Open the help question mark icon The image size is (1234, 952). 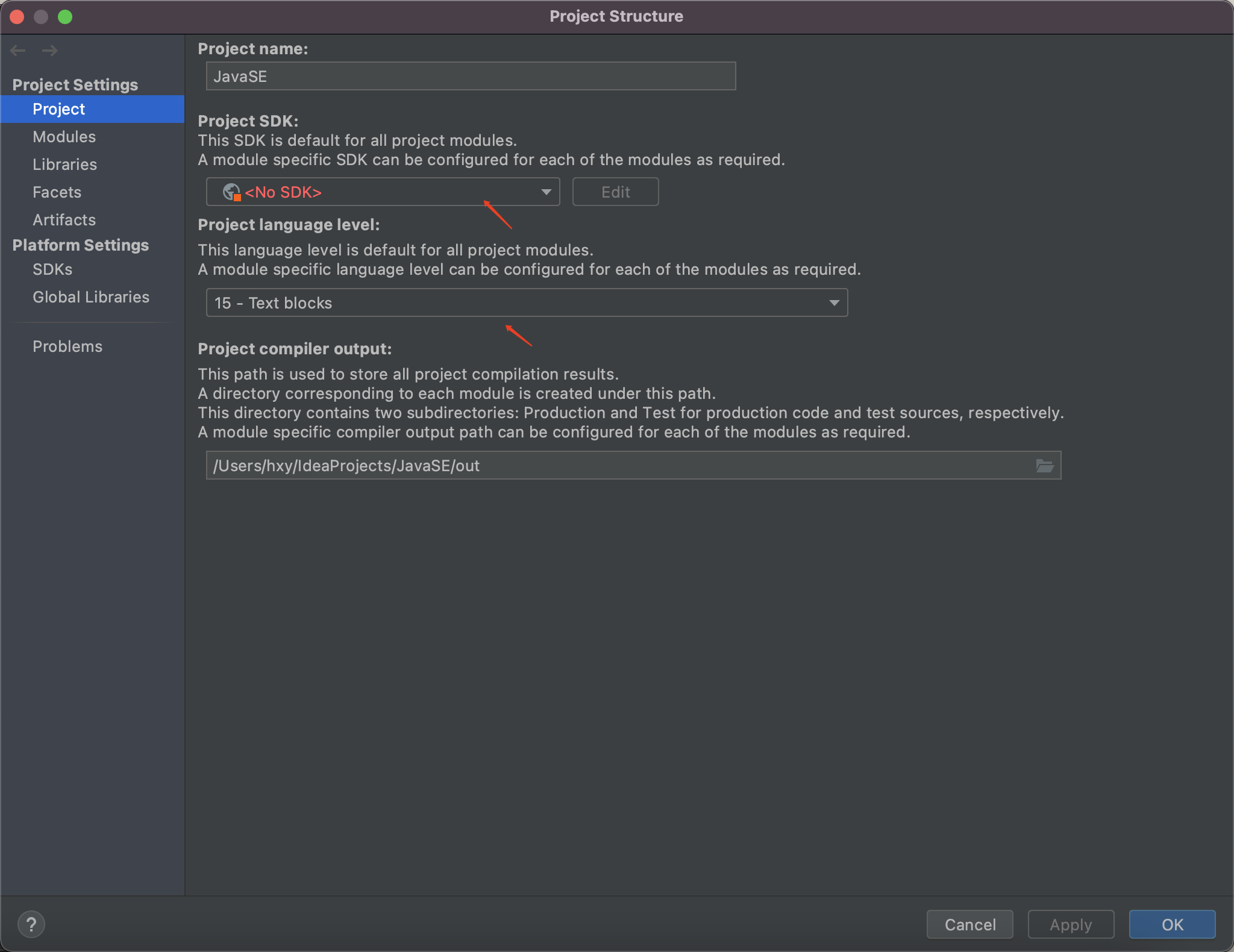(x=31, y=924)
